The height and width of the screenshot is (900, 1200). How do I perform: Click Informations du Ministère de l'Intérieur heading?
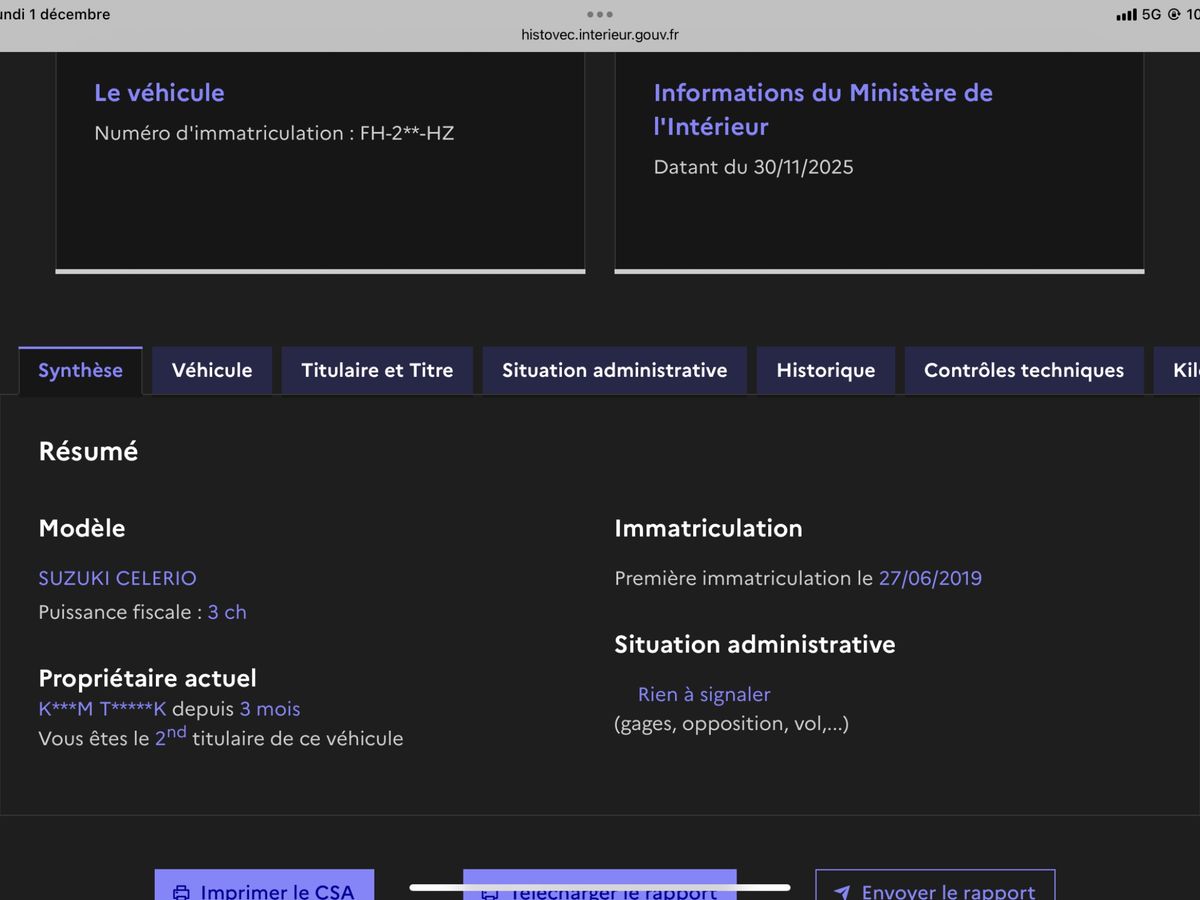(x=823, y=110)
